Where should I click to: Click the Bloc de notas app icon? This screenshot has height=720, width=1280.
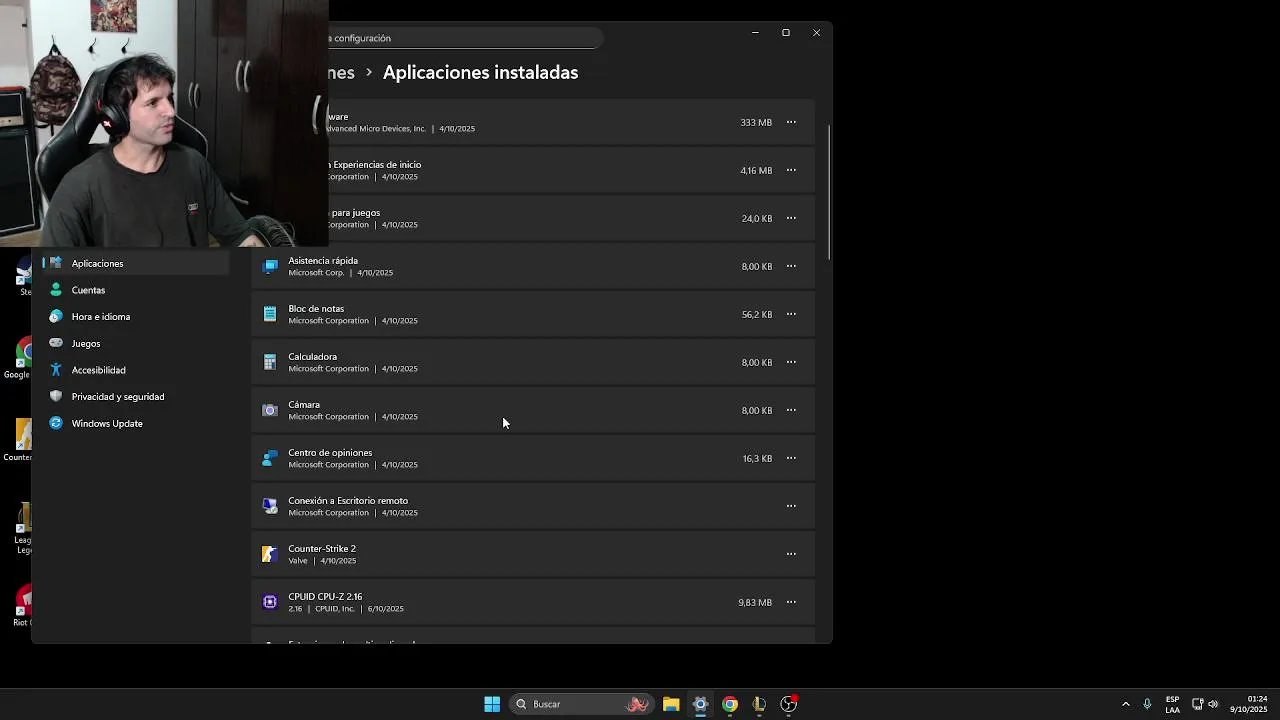click(x=270, y=314)
